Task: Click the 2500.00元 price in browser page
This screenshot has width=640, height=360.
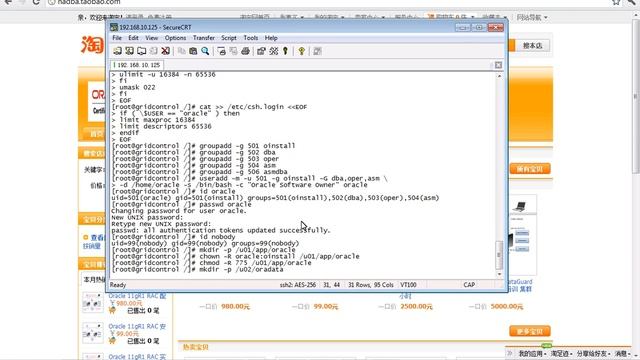Action: point(416,307)
